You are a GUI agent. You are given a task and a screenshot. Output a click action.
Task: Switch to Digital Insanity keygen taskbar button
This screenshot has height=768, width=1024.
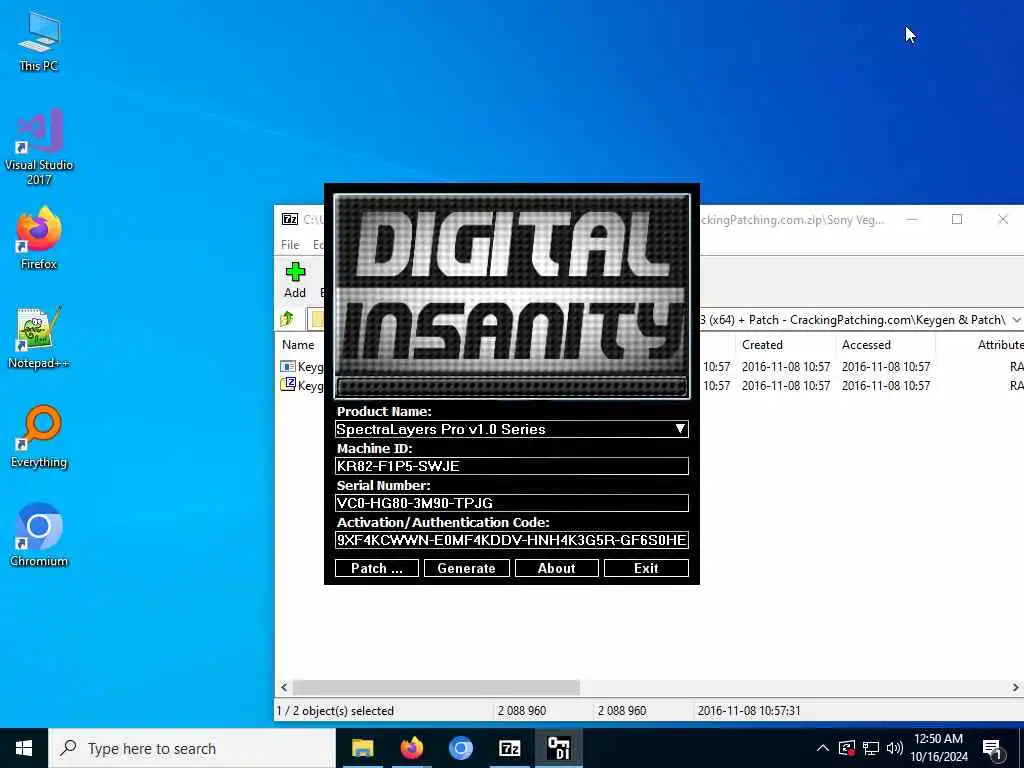[x=559, y=748]
